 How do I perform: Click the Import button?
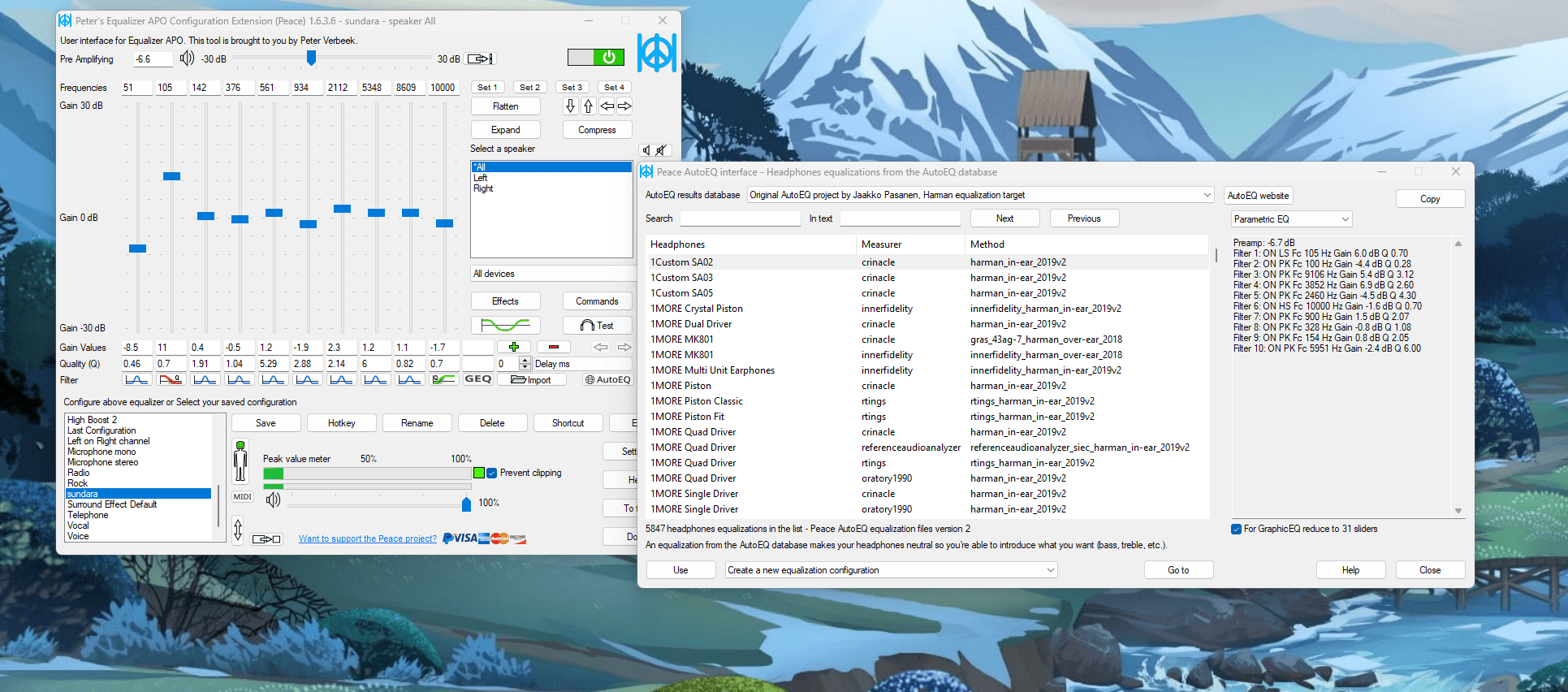tap(532, 379)
